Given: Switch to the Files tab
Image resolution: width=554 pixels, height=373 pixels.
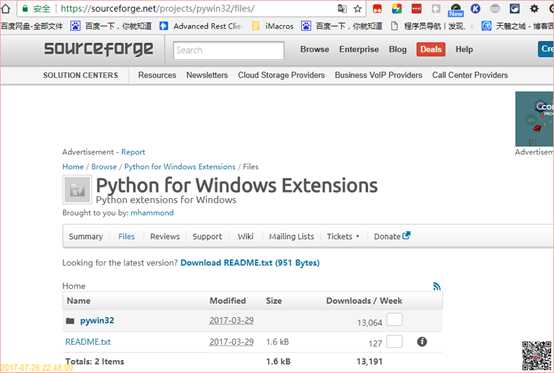Looking at the screenshot, I should [x=126, y=236].
